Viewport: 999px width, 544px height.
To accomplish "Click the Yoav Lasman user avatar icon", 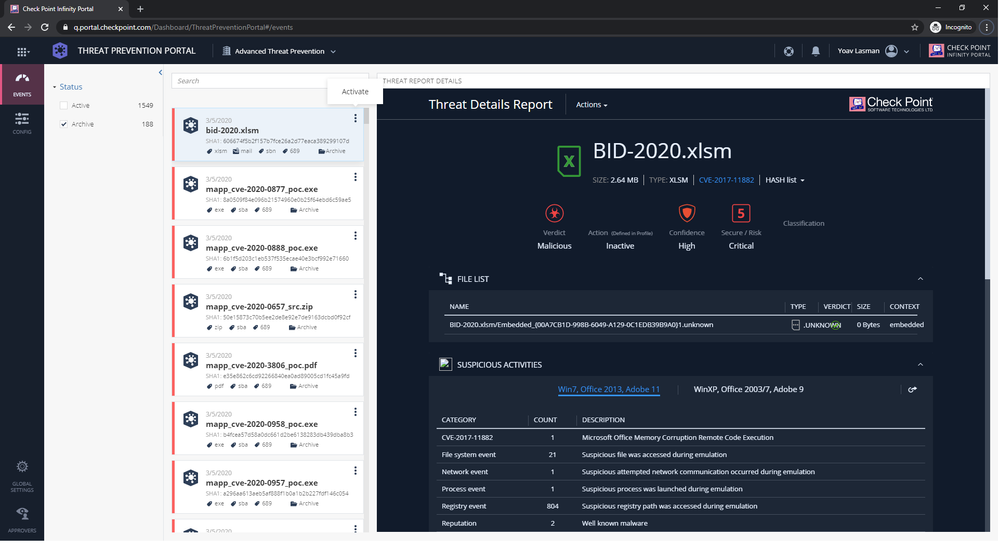I will pos(891,51).
